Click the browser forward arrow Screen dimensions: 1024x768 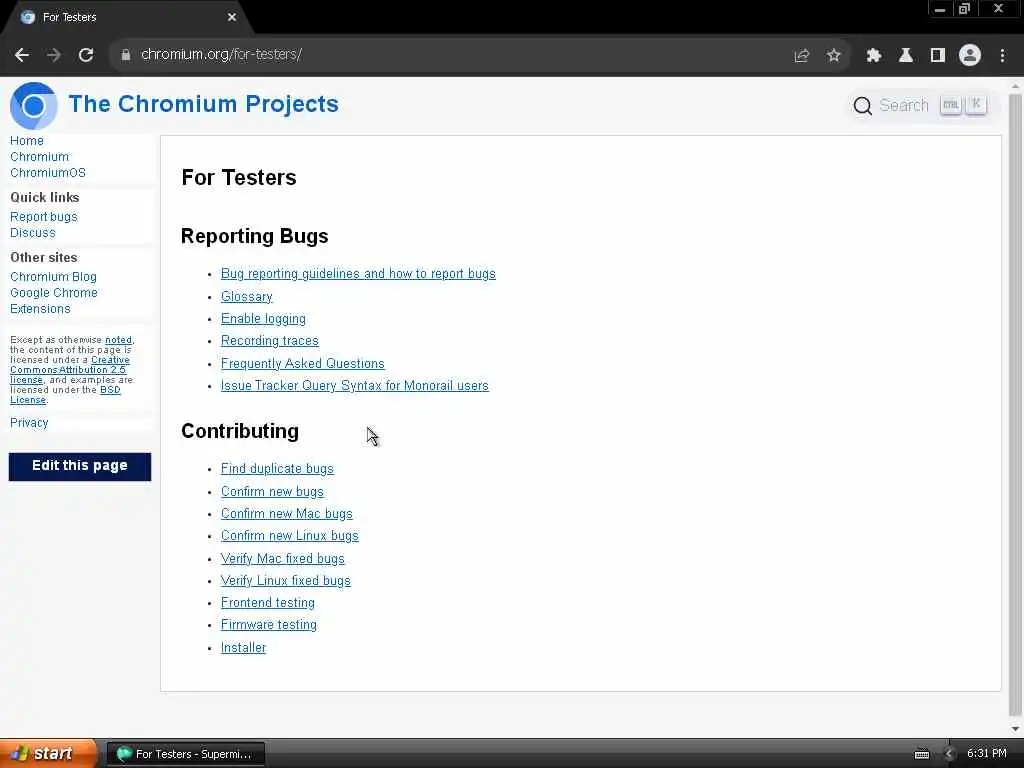click(x=54, y=55)
